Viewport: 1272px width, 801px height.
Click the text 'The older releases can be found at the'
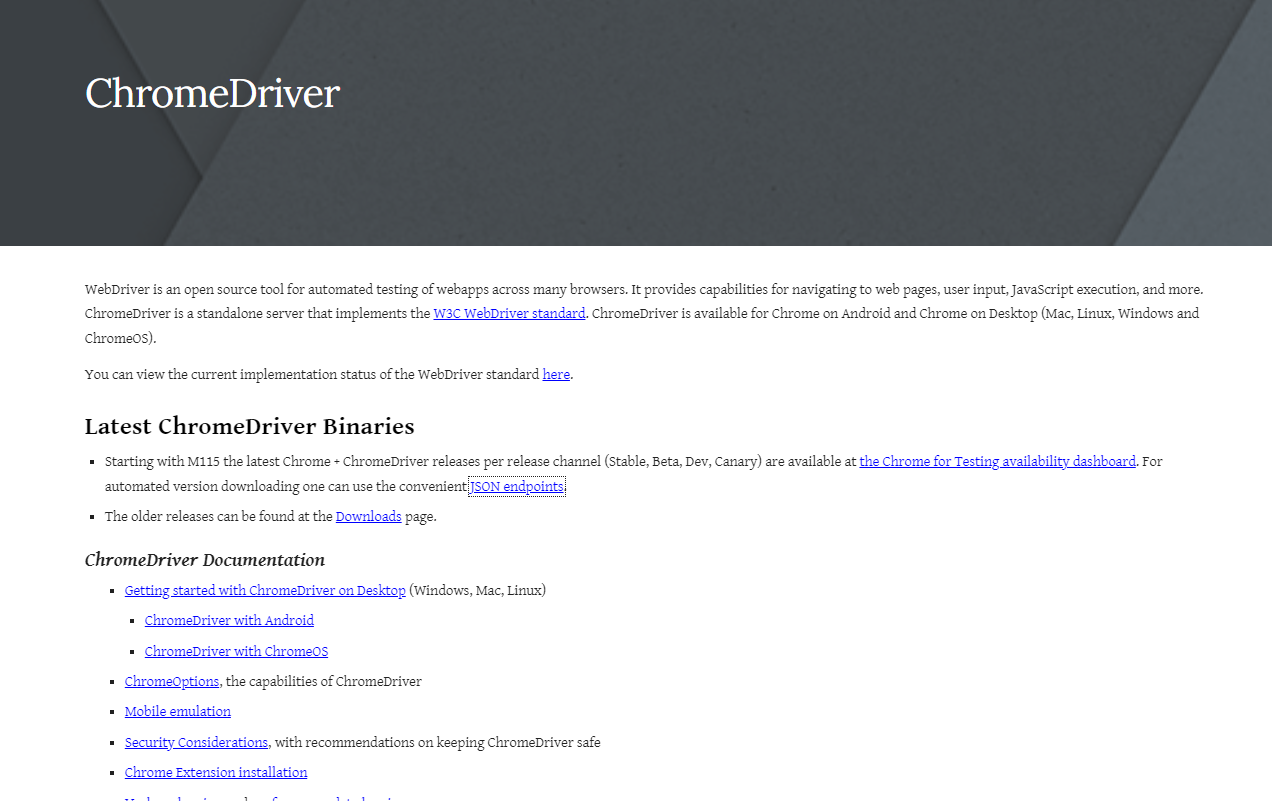pyautogui.click(x=219, y=517)
